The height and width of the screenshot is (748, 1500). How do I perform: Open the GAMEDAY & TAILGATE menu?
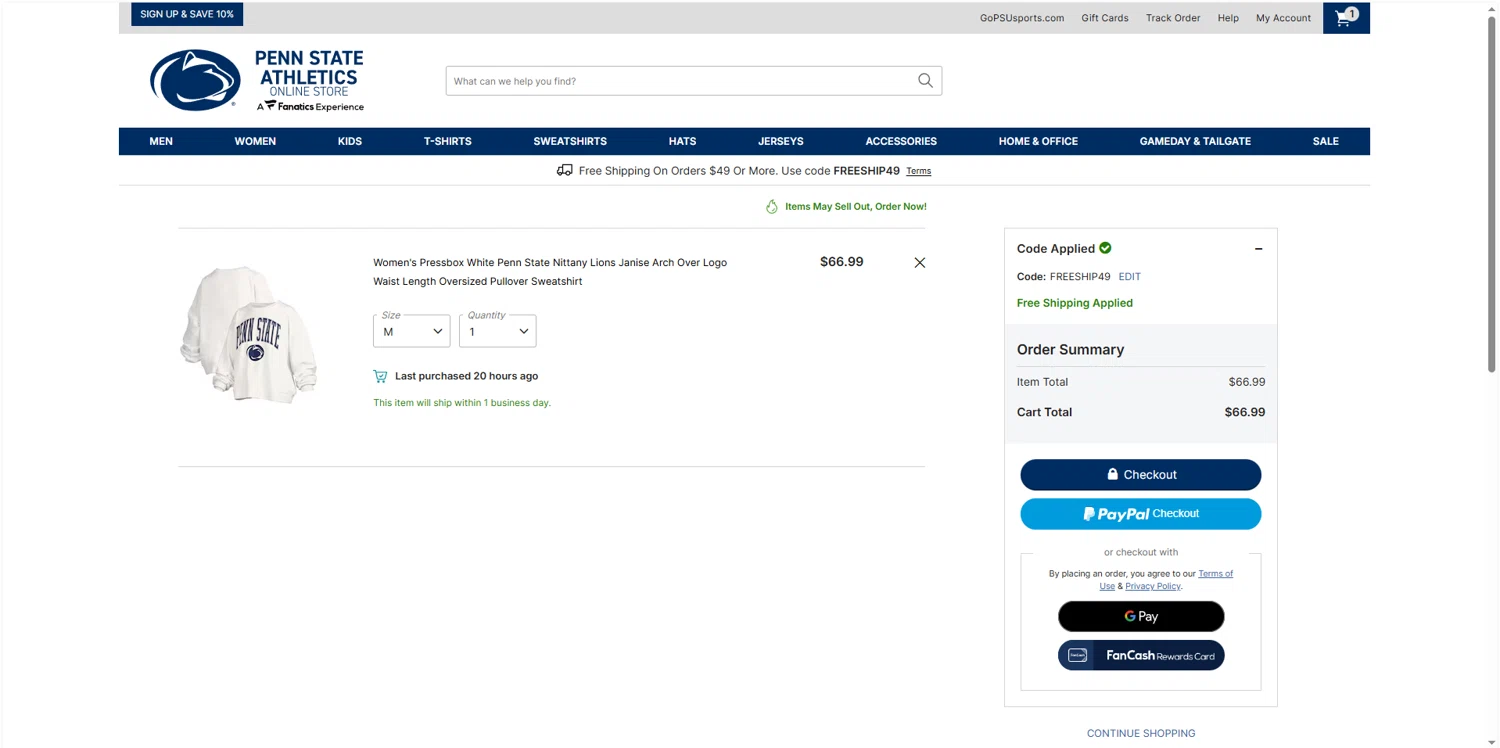tap(1195, 141)
